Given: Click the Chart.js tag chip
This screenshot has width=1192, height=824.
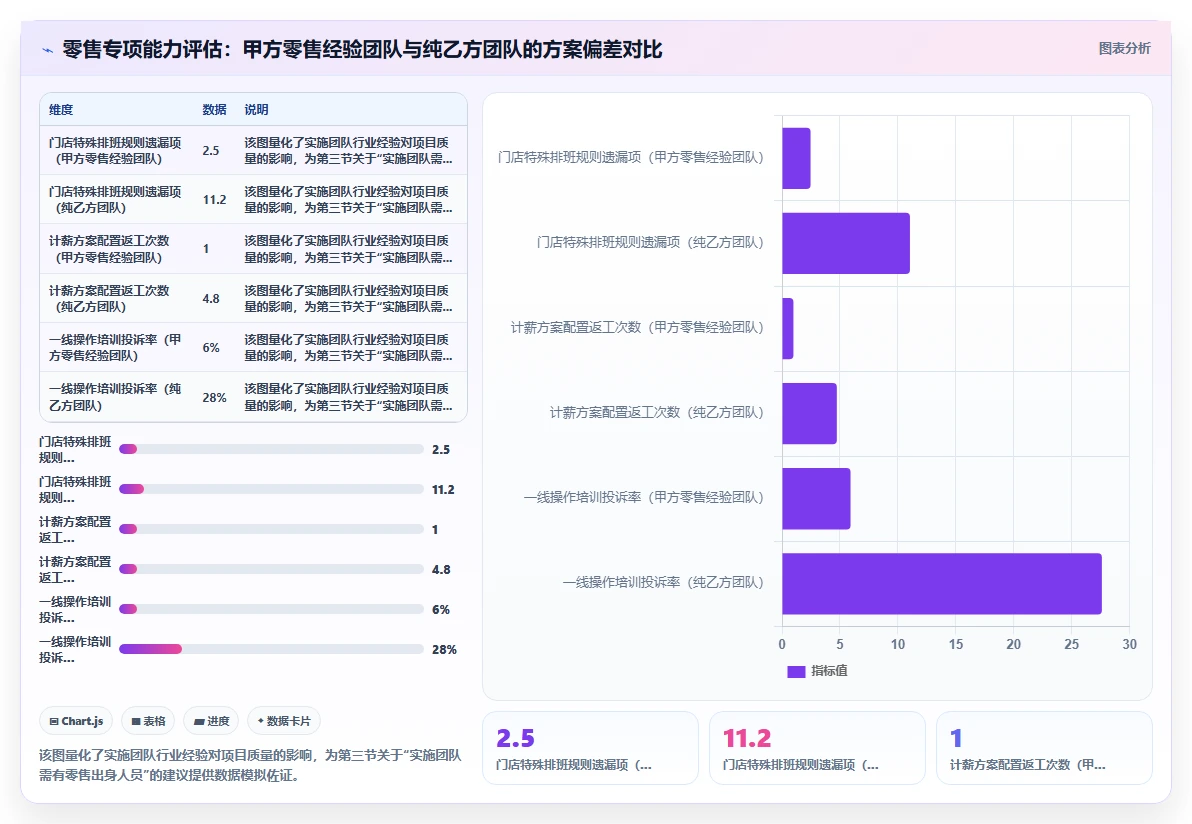Looking at the screenshot, I should [x=76, y=721].
